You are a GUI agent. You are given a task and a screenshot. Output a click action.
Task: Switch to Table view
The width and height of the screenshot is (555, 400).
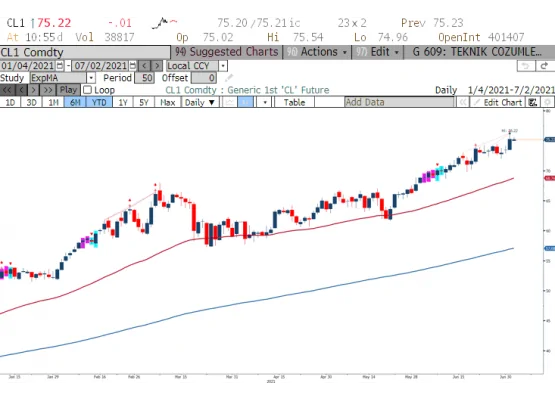tap(294, 103)
